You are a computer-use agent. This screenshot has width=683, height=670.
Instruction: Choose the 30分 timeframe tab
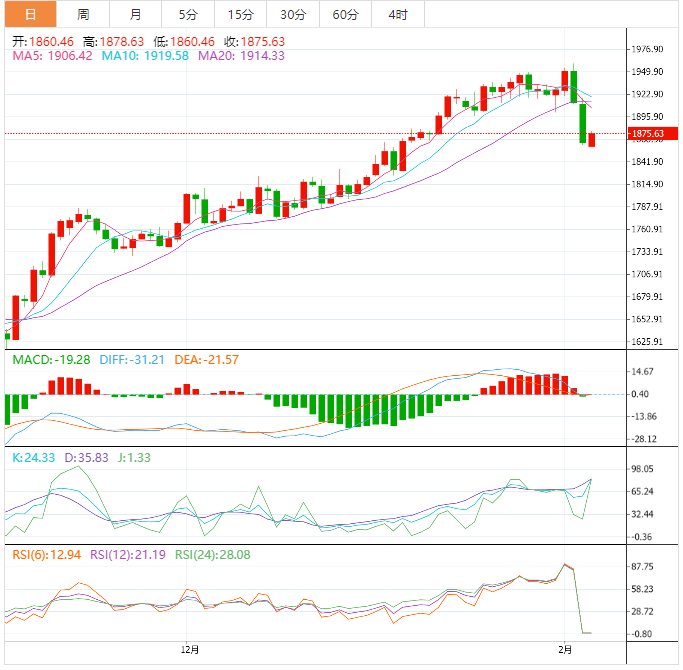293,14
